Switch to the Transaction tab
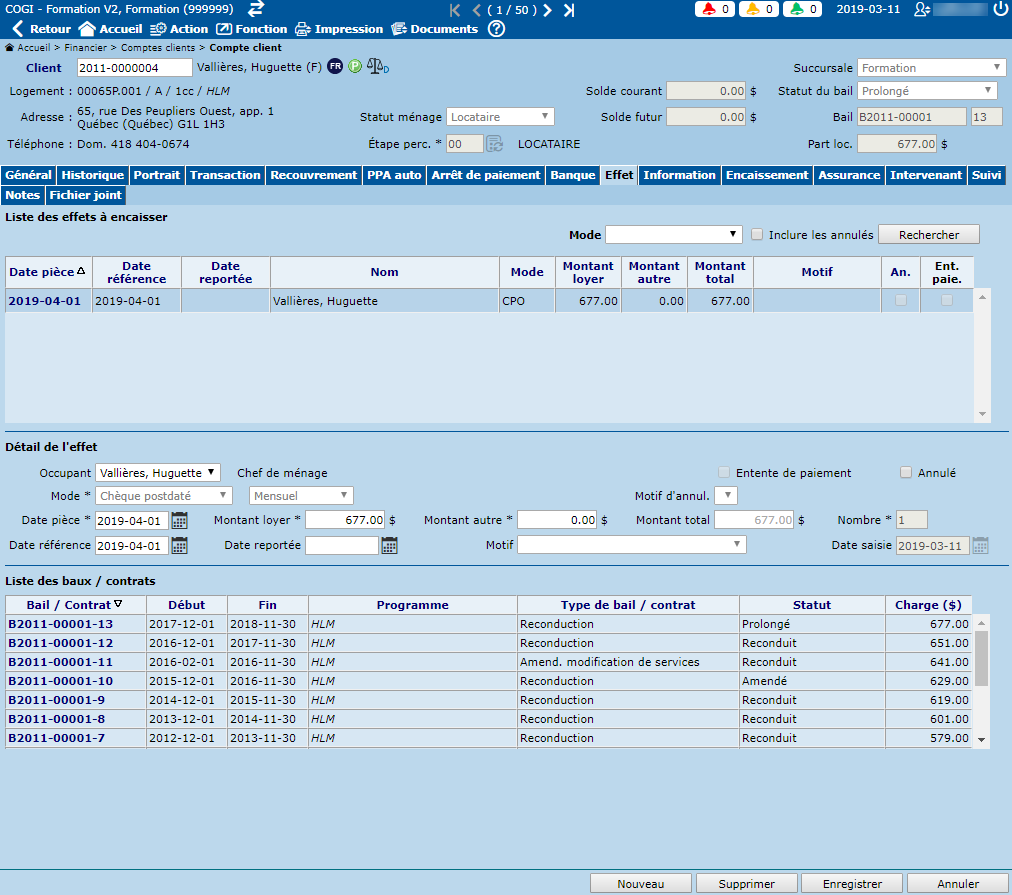The width and height of the screenshot is (1012, 895). (225, 175)
